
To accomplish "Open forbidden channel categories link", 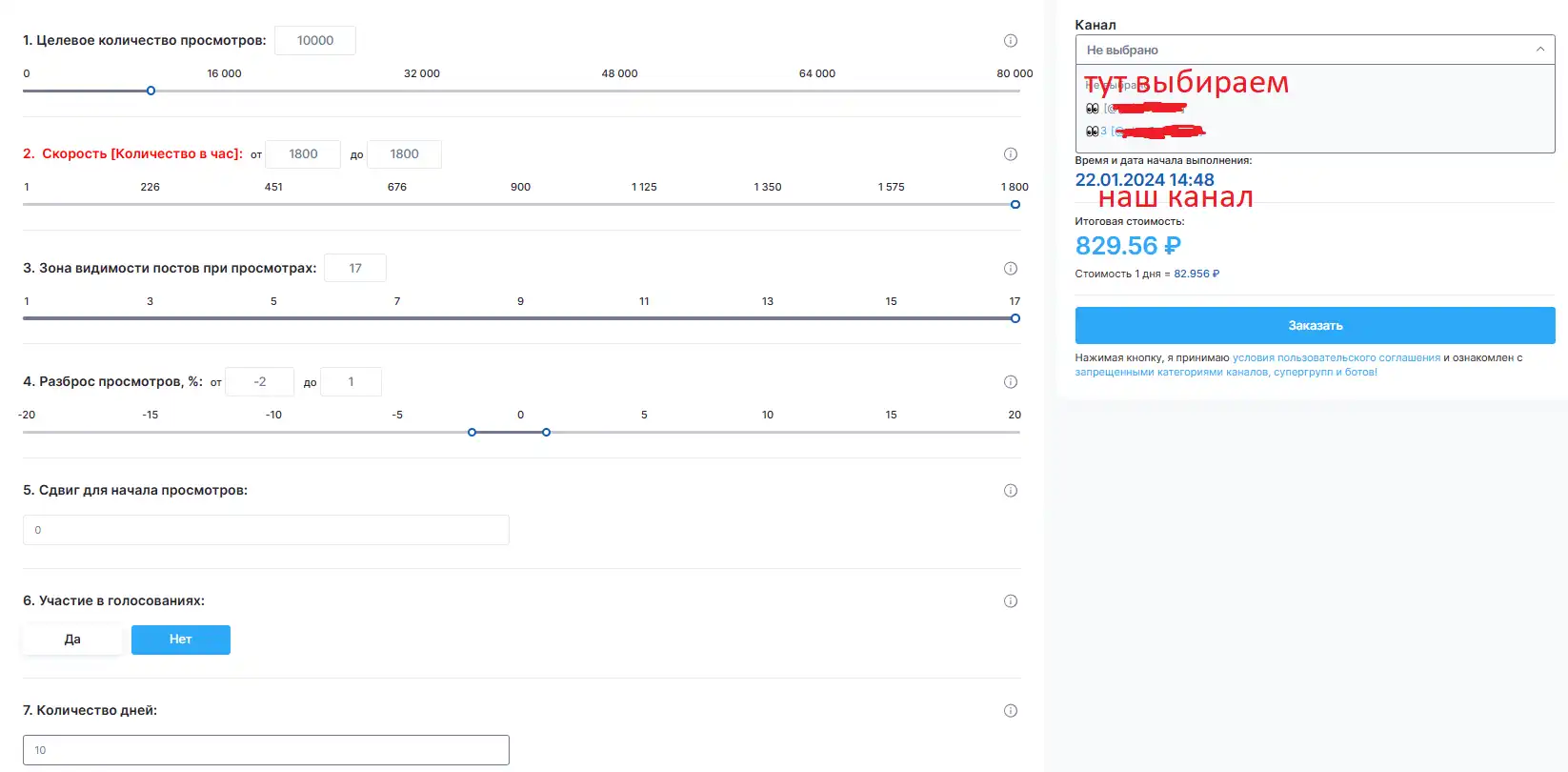I will [x=1226, y=373].
